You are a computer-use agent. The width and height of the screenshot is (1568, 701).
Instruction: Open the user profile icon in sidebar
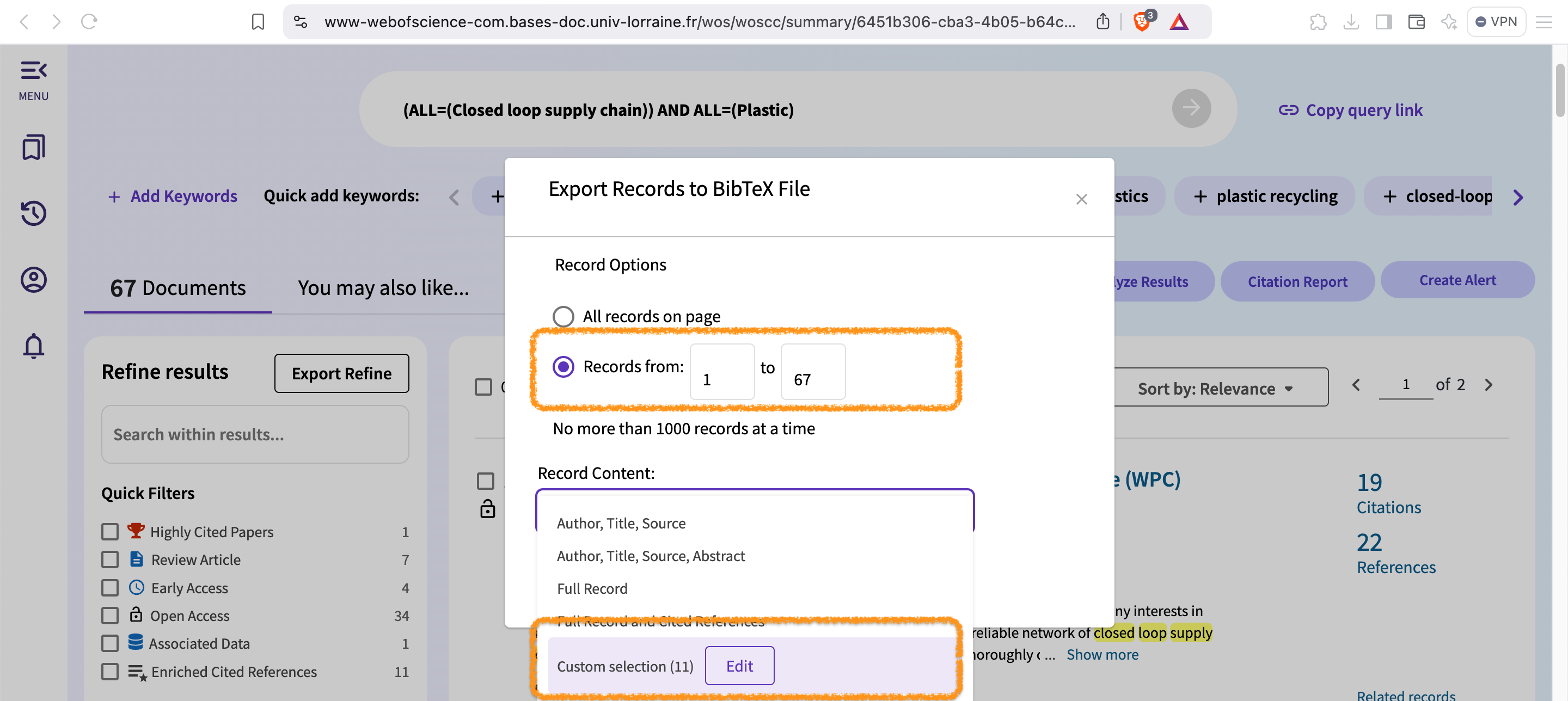click(33, 280)
